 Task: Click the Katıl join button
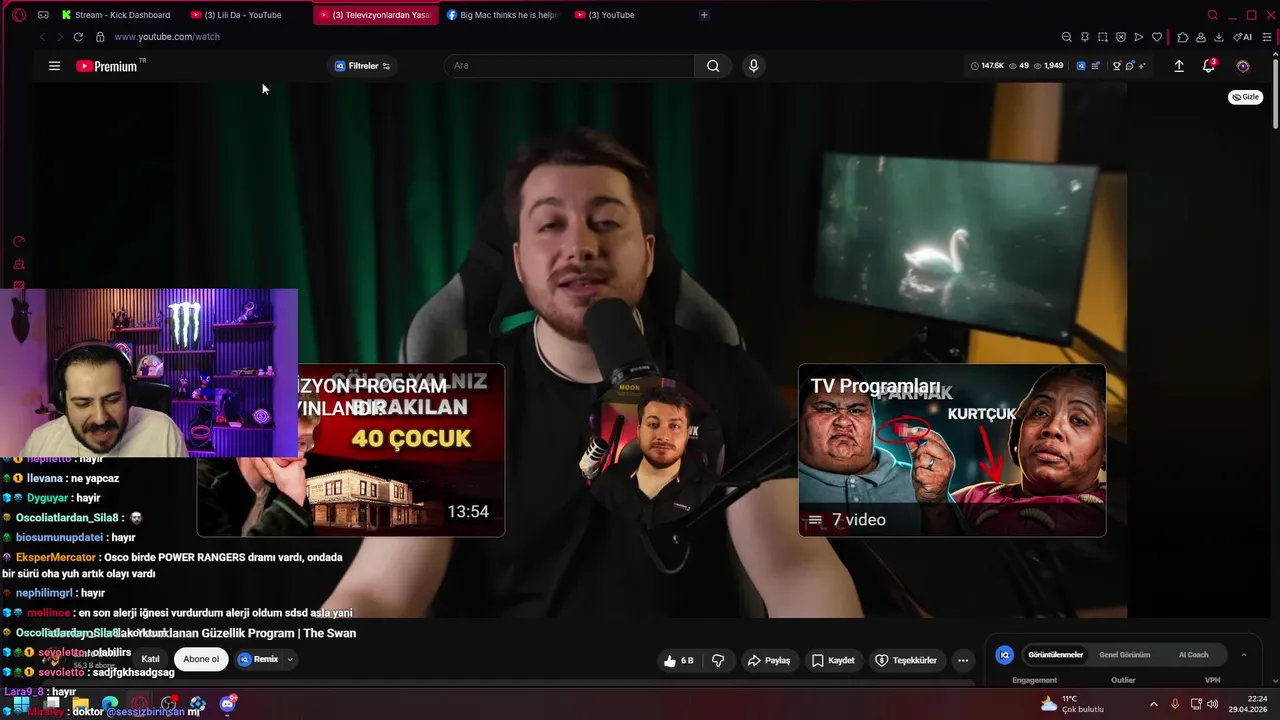[150, 659]
